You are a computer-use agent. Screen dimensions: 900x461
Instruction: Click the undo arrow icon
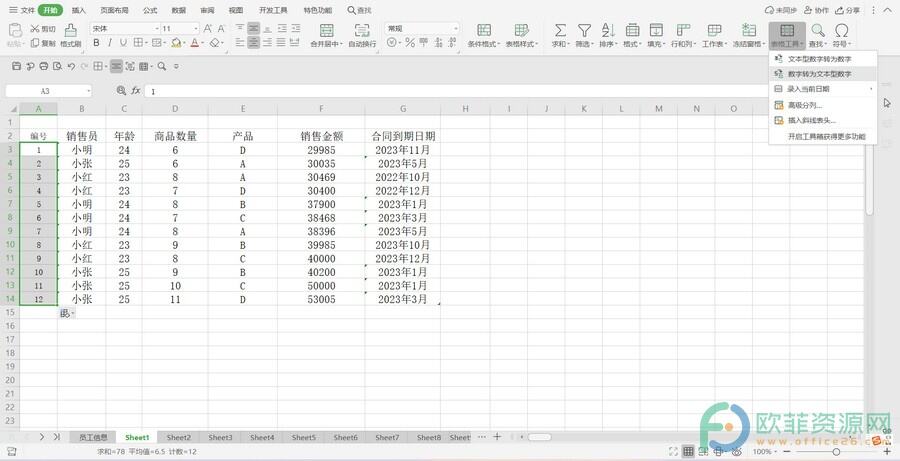(71, 67)
